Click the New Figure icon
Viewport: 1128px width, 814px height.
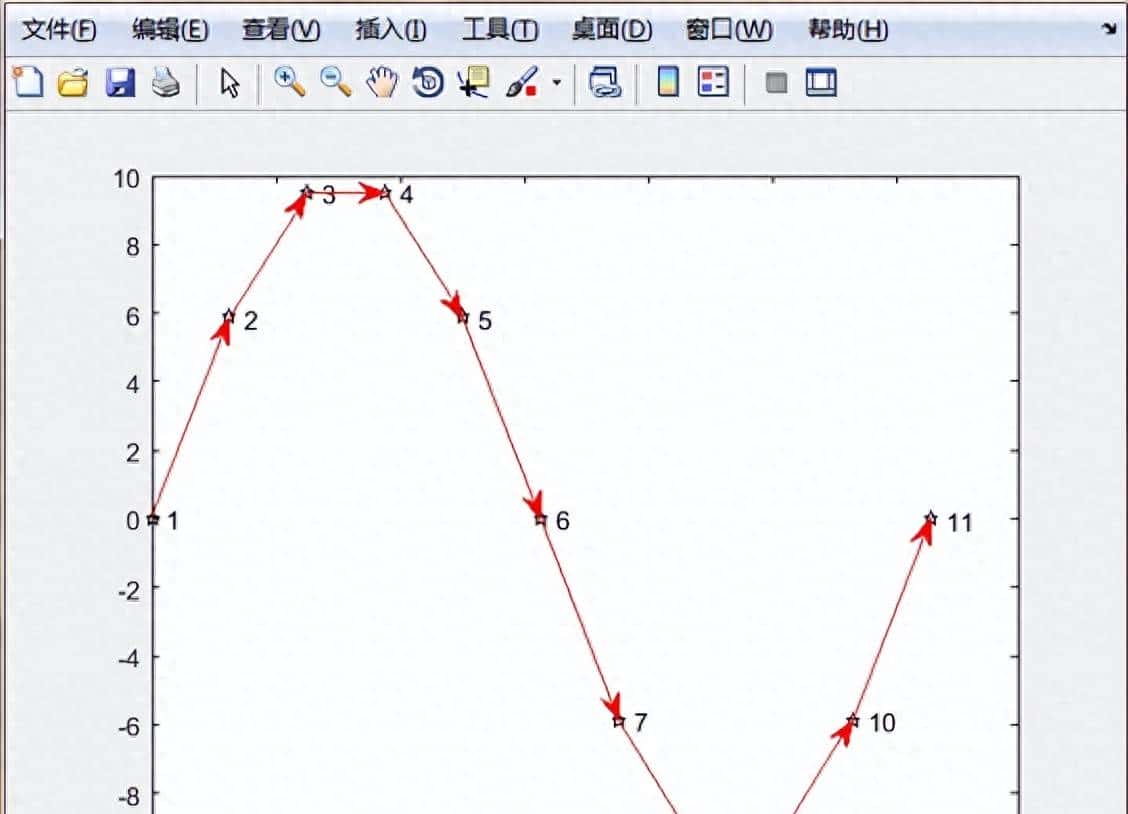pos(27,83)
